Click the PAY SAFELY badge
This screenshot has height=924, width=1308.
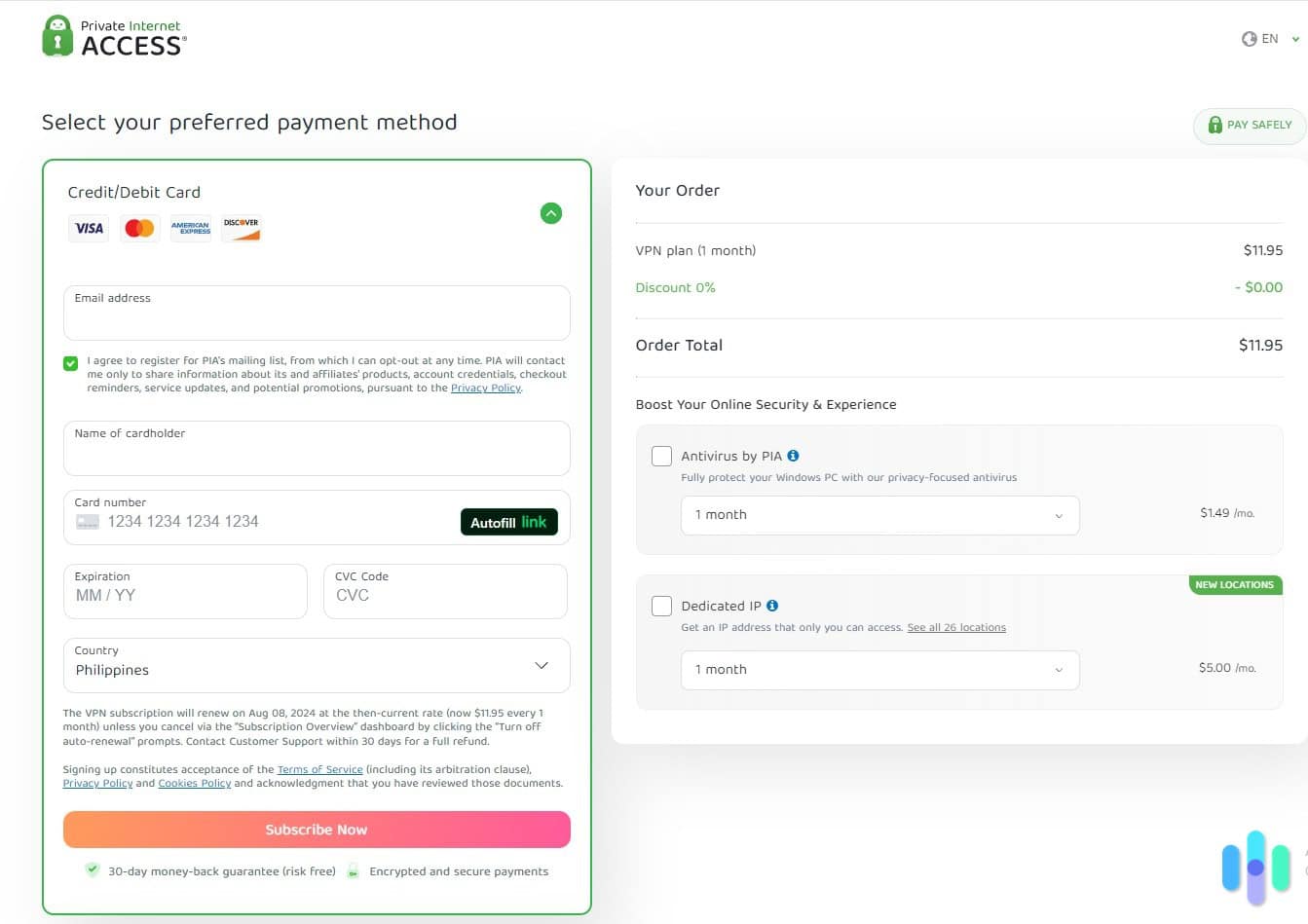(x=1251, y=125)
